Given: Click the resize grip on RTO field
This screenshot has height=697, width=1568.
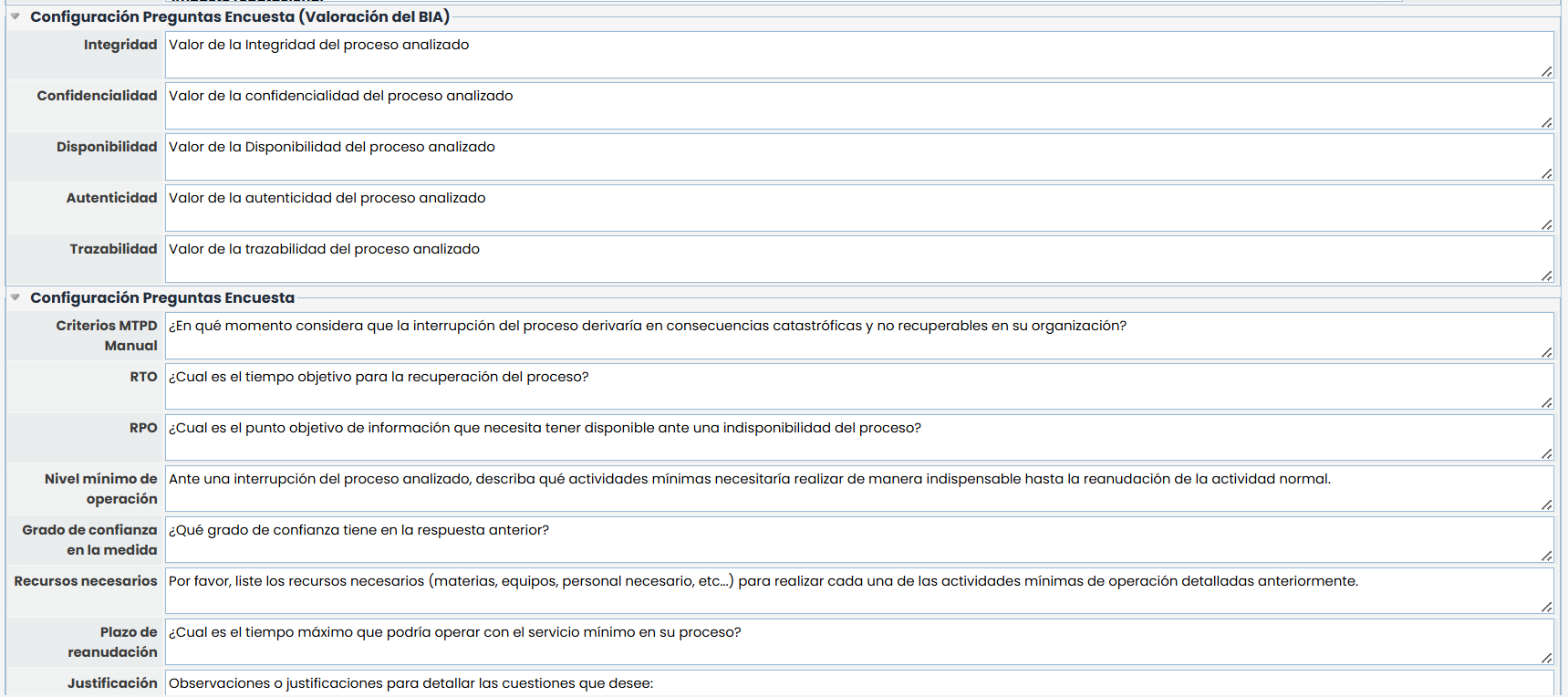Looking at the screenshot, I should [1546, 402].
